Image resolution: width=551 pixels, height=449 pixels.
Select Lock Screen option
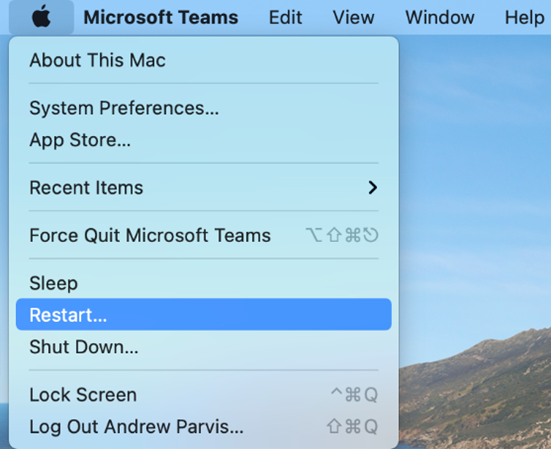(x=203, y=395)
